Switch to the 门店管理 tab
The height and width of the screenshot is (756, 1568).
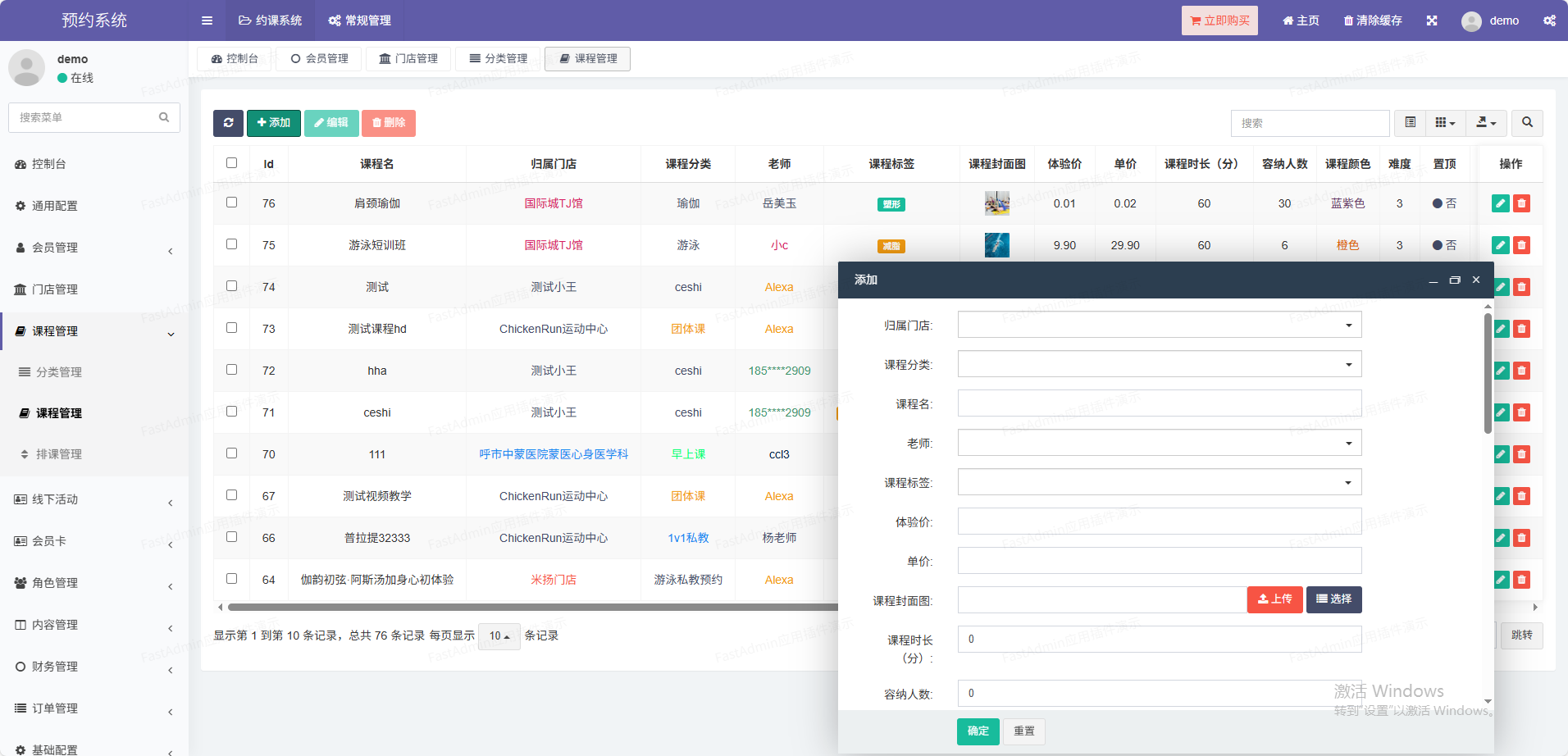pos(408,59)
